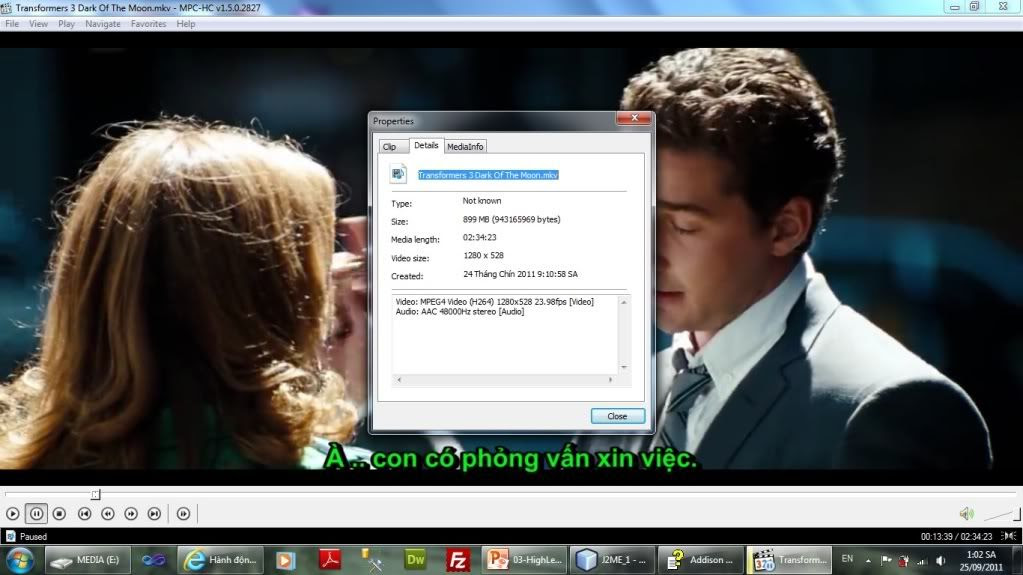Open FileZilla from taskbar
Image resolution: width=1023 pixels, height=575 pixels.
pyautogui.click(x=458, y=560)
